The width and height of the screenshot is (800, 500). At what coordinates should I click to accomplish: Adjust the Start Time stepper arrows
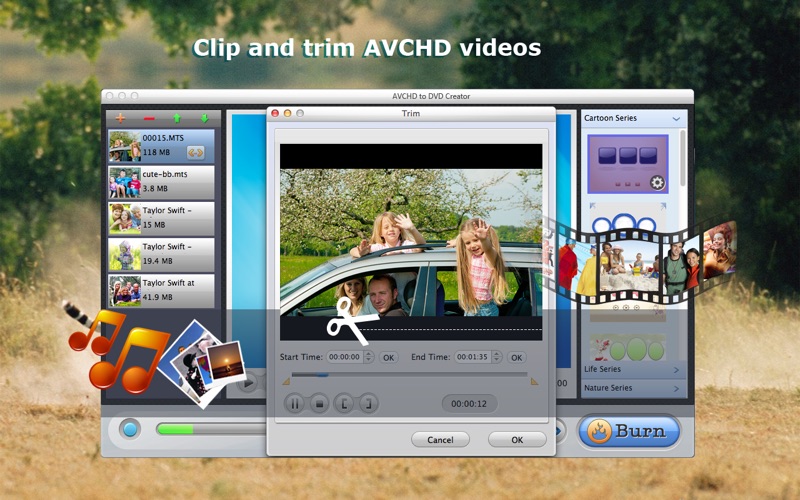[x=369, y=357]
